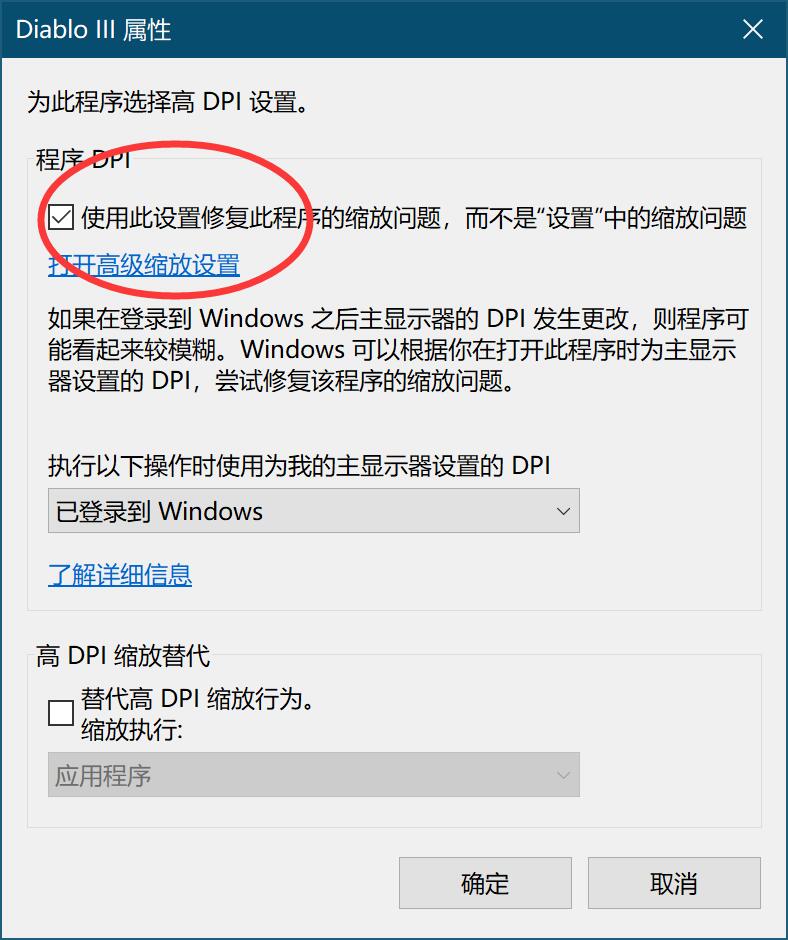Click the 缩放执行 label above the disabled dropdown
The image size is (788, 940).
coord(132,730)
